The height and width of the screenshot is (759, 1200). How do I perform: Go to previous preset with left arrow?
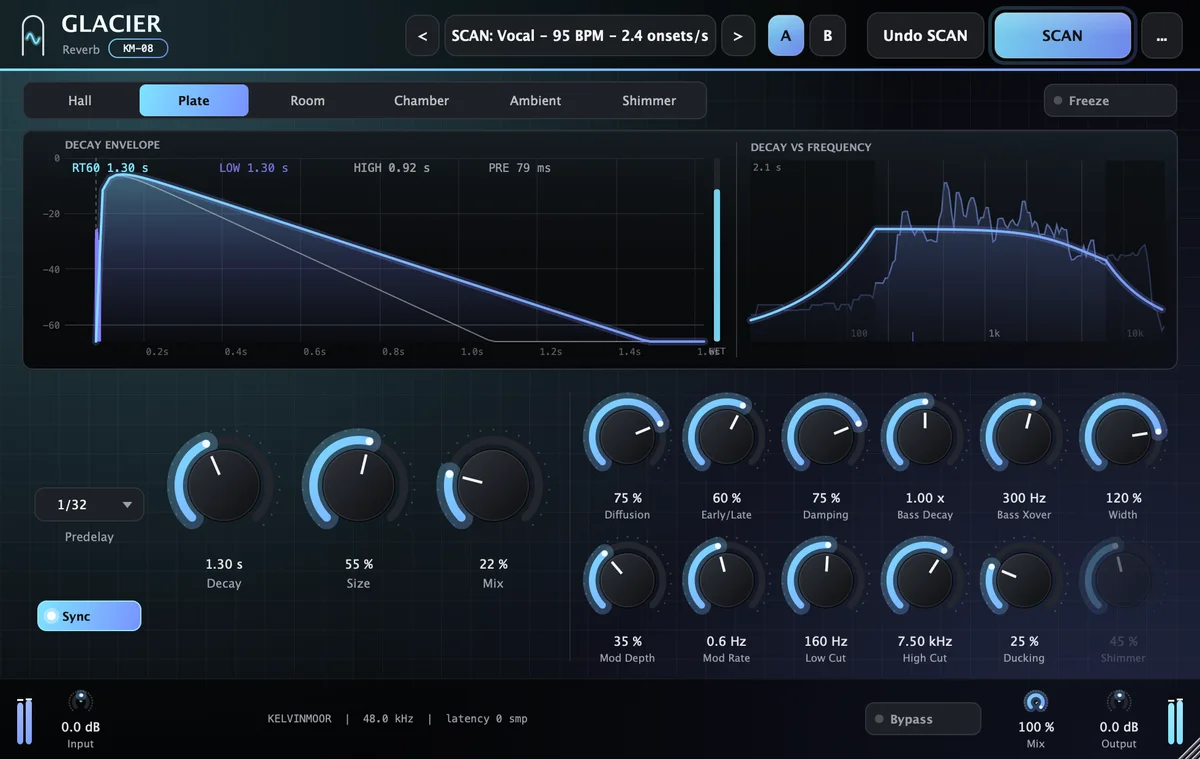coord(422,36)
